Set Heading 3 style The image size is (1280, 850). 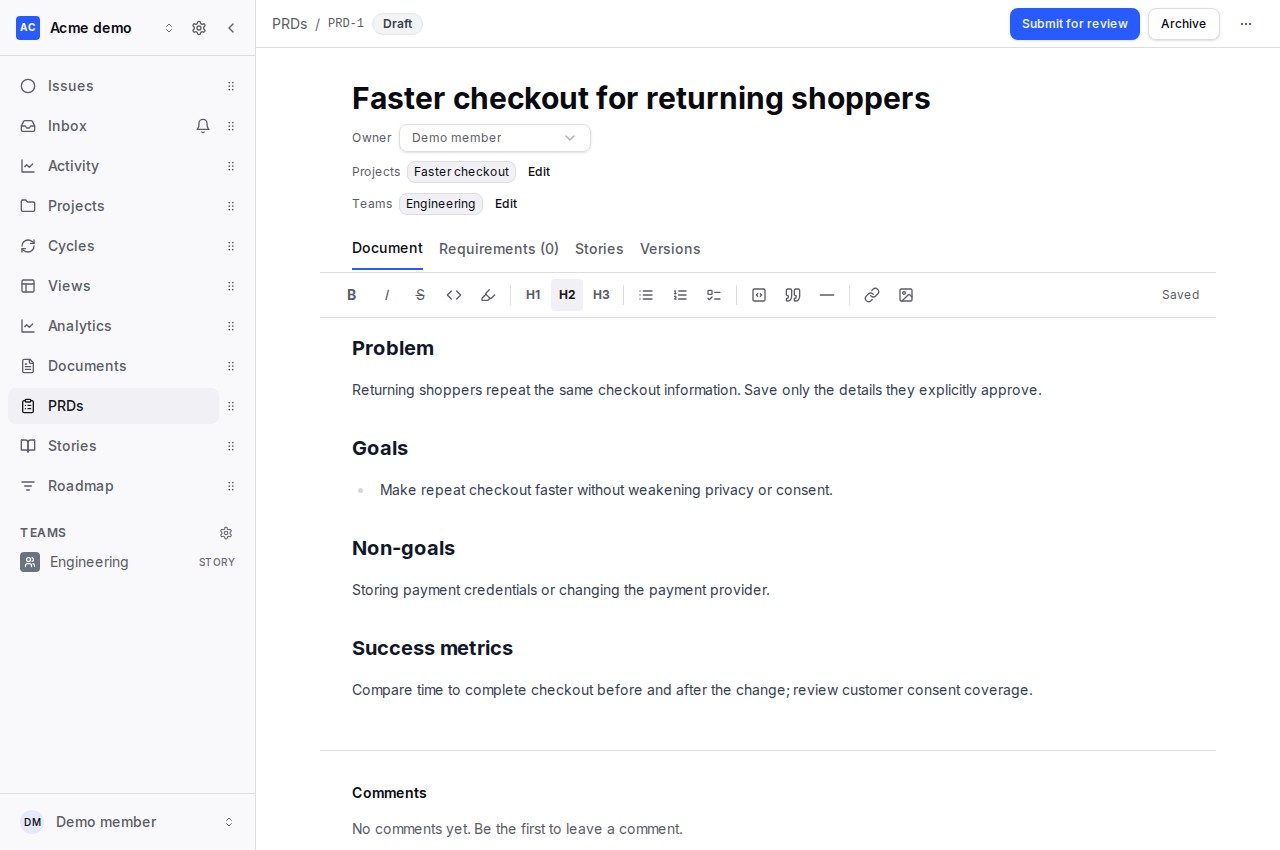(x=601, y=295)
